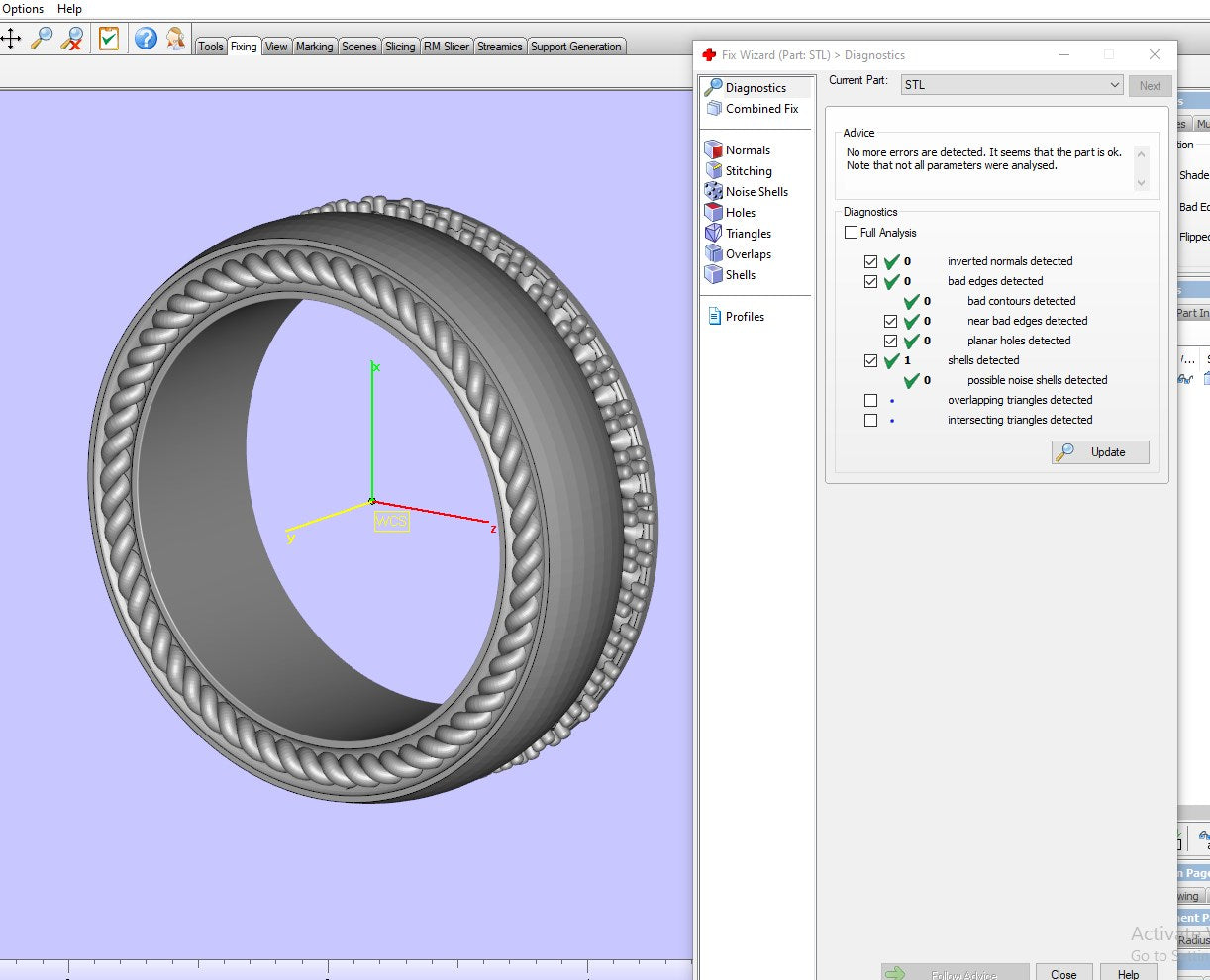Click the Update button
Screen dimensions: 1210x980
[x=1100, y=452]
